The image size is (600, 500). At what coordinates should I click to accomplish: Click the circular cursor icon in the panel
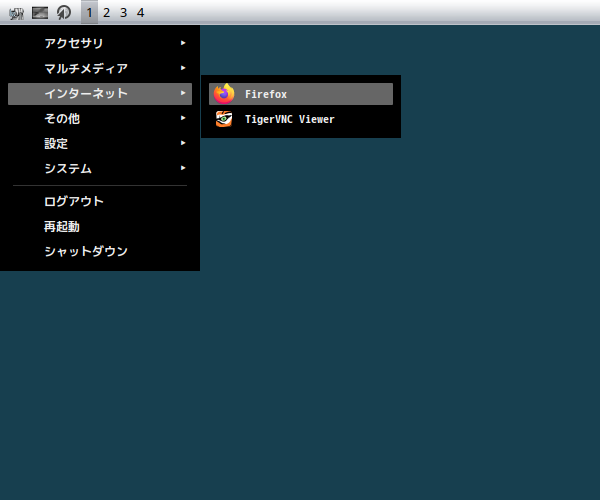[x=64, y=13]
